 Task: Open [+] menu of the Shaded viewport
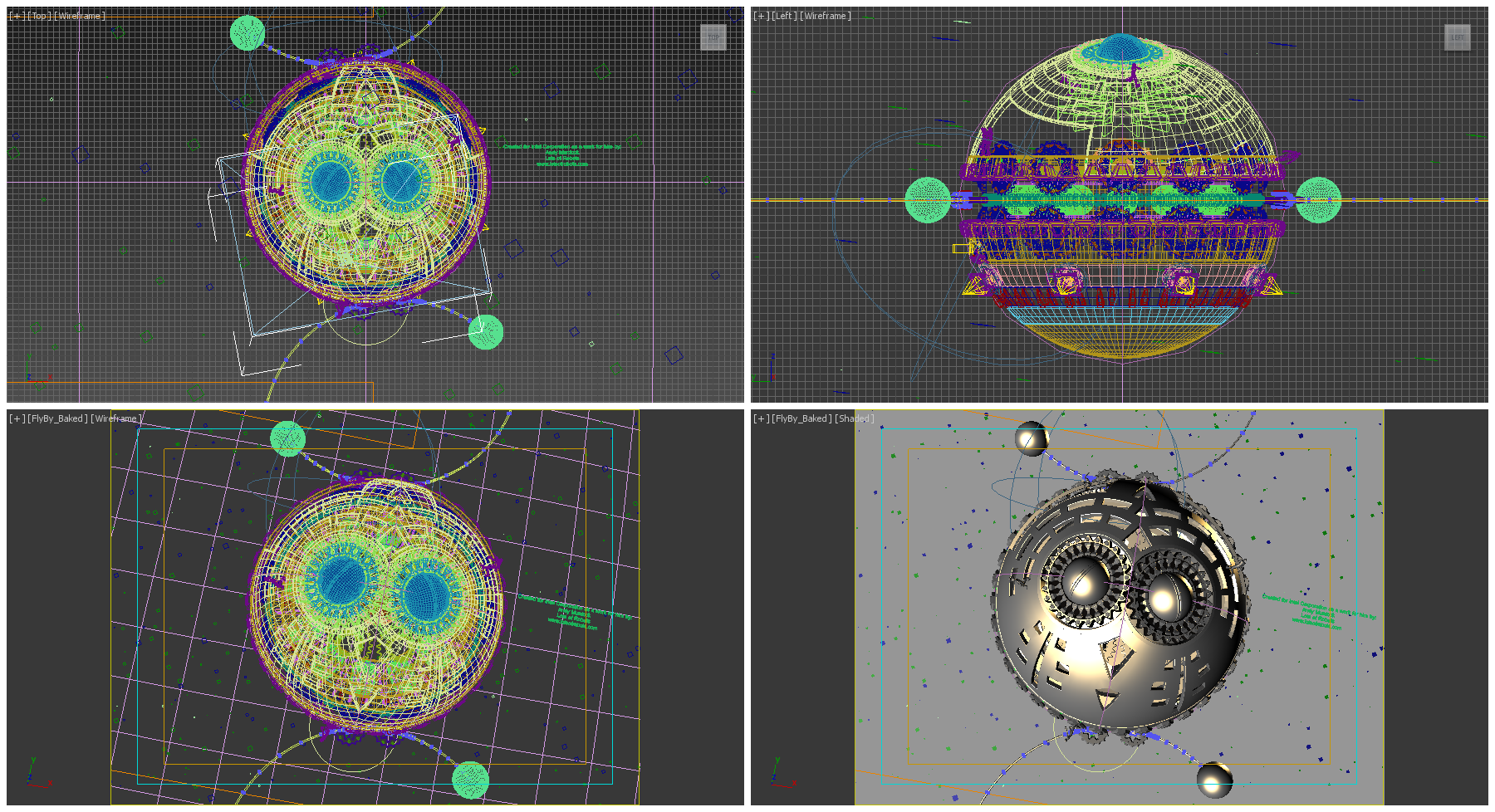(761, 418)
